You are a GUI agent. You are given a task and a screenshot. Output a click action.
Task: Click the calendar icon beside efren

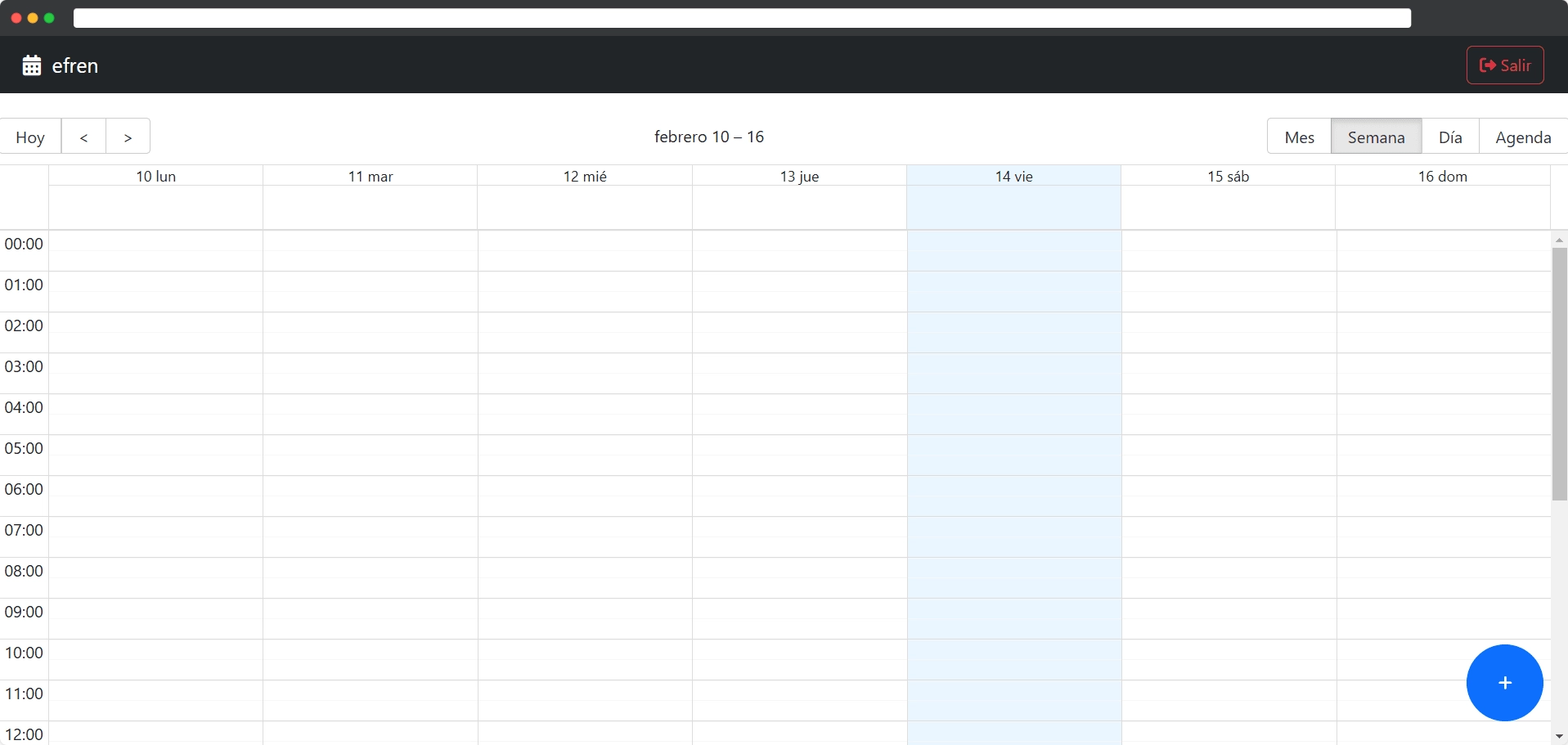[32, 65]
